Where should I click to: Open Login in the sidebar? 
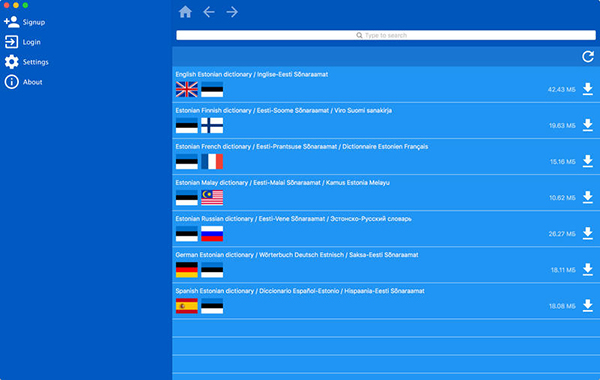(23, 42)
